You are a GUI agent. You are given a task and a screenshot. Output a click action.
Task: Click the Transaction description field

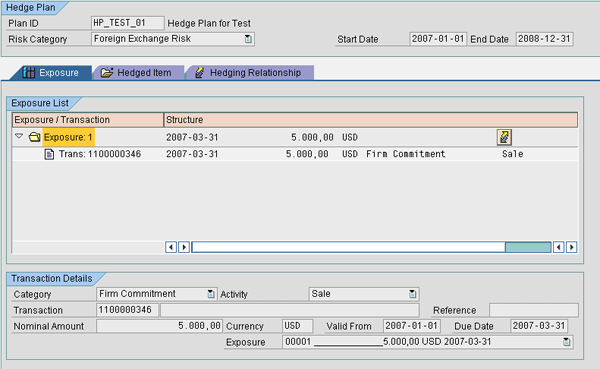(x=290, y=310)
